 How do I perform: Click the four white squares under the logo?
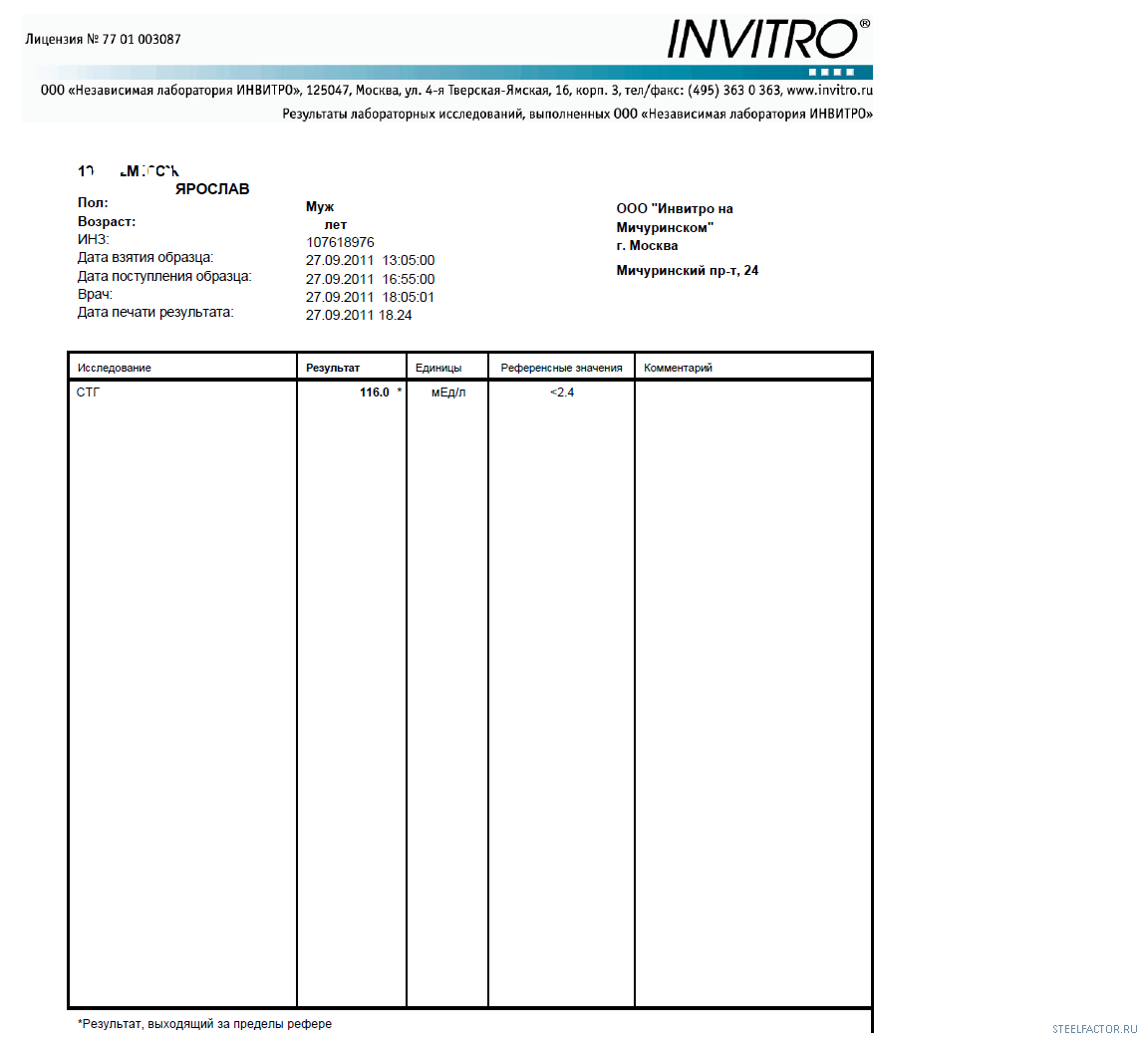[831, 73]
